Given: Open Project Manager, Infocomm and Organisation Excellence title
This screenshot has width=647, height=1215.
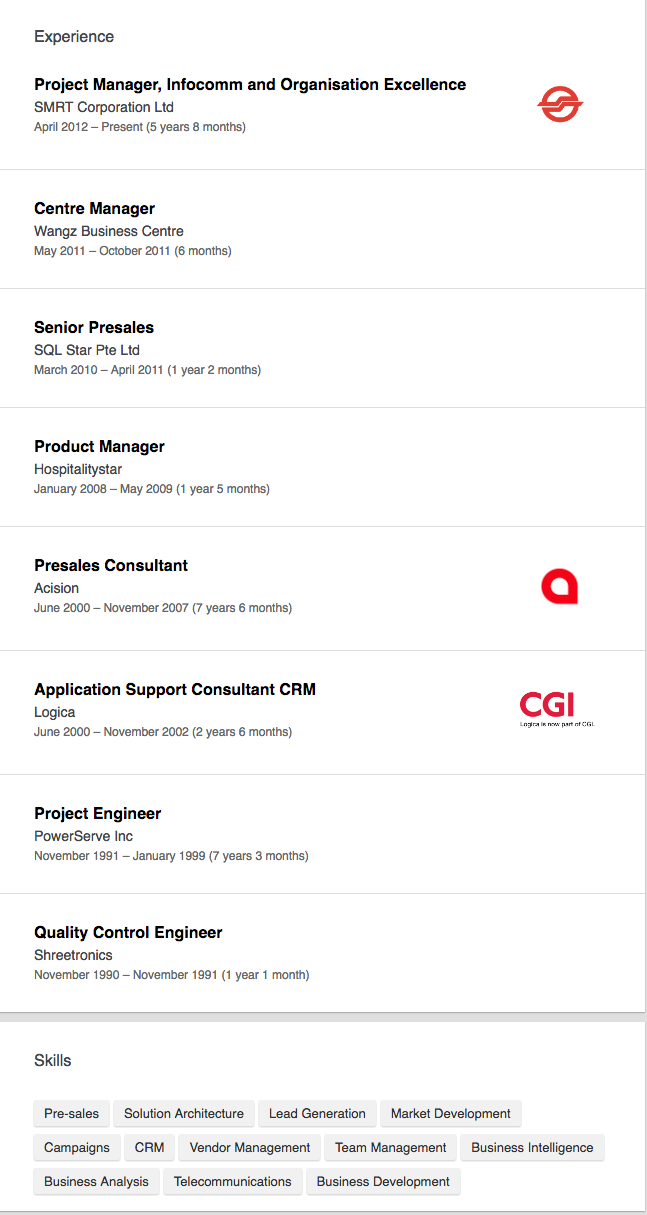Looking at the screenshot, I should click(250, 85).
